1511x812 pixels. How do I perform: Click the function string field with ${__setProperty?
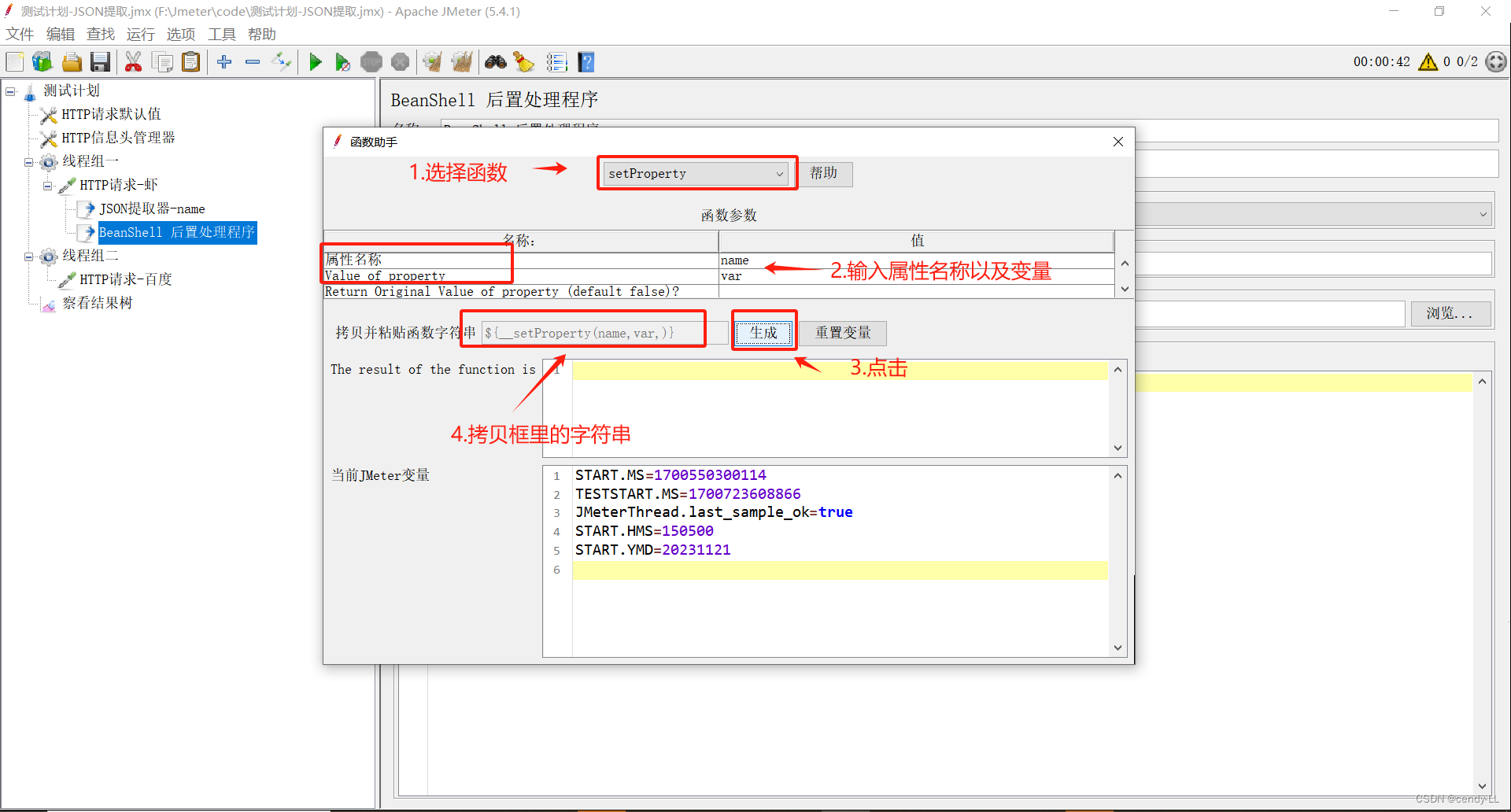pos(604,333)
